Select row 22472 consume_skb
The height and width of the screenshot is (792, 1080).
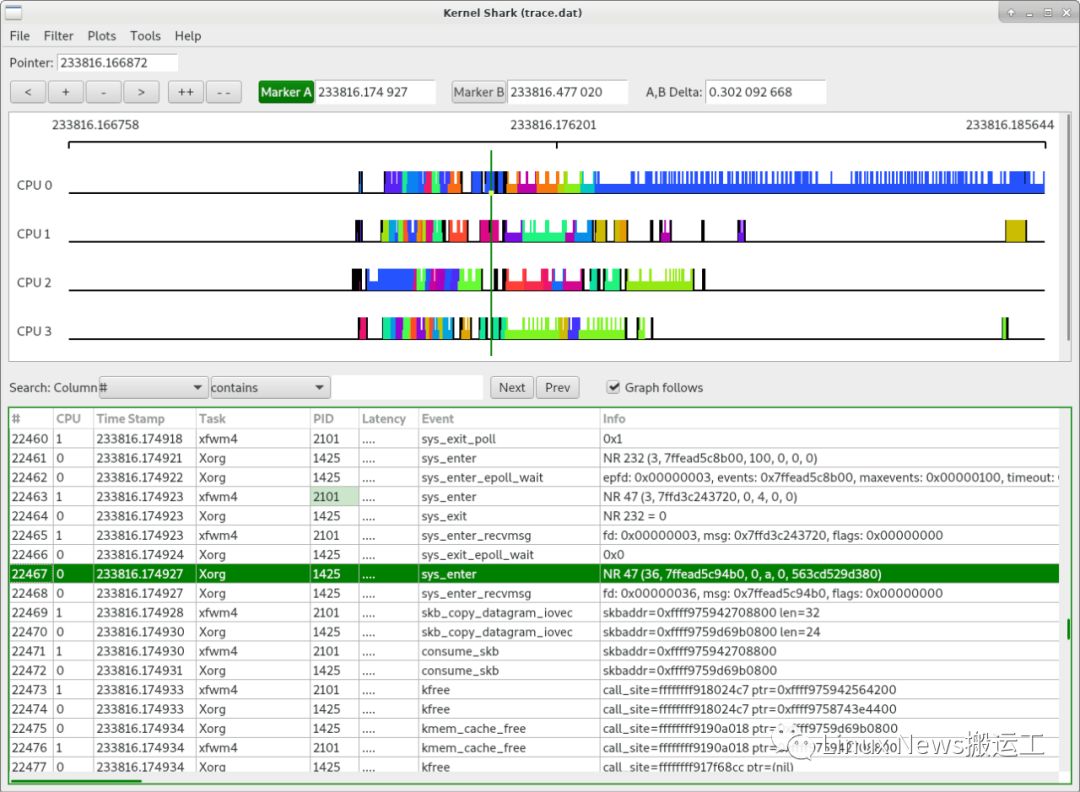tap(534, 670)
